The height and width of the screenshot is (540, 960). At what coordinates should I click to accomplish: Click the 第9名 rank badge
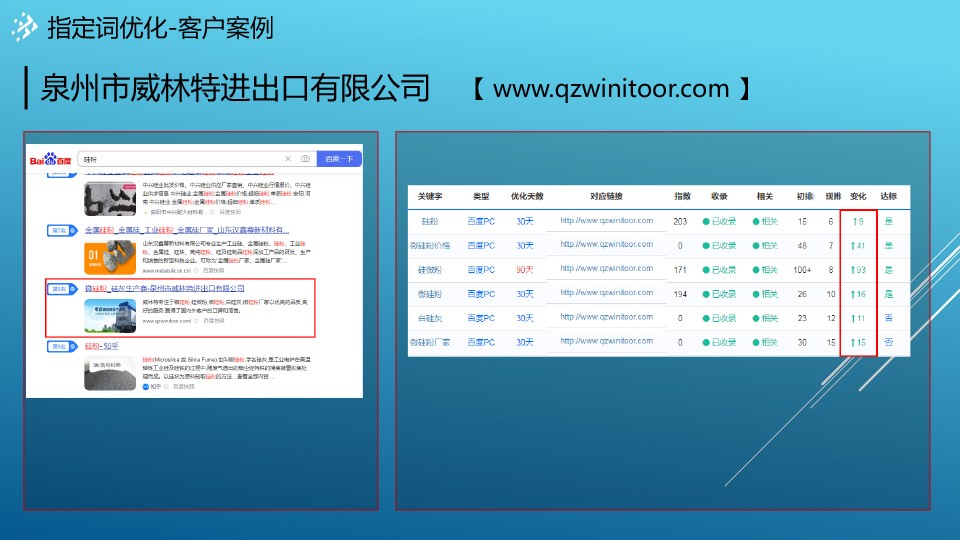[x=58, y=346]
